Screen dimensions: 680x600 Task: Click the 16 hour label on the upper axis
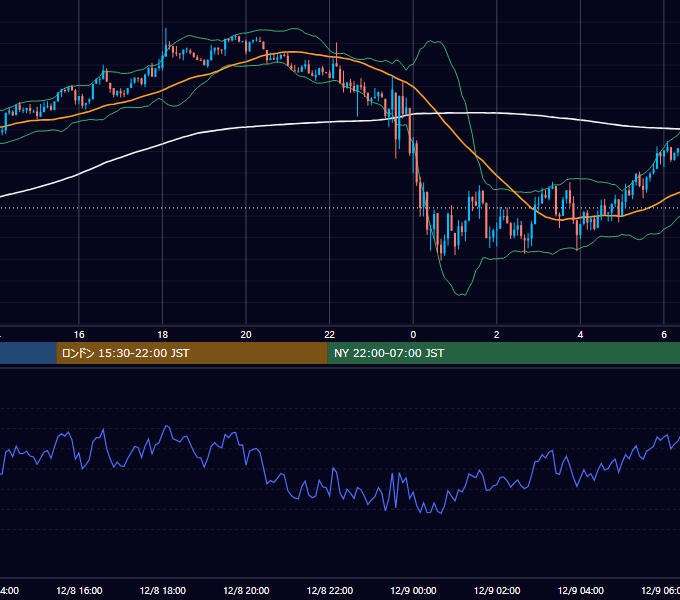[79, 335]
